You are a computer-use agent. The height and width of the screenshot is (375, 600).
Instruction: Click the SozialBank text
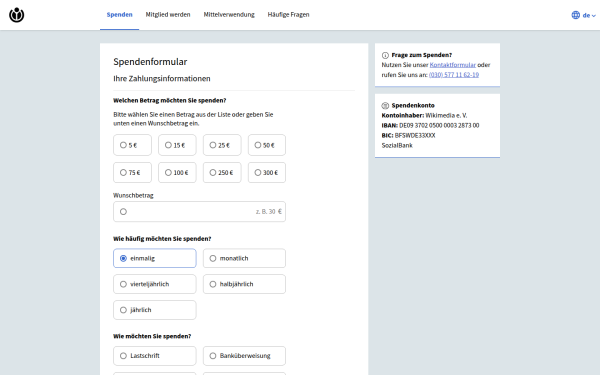click(397, 145)
